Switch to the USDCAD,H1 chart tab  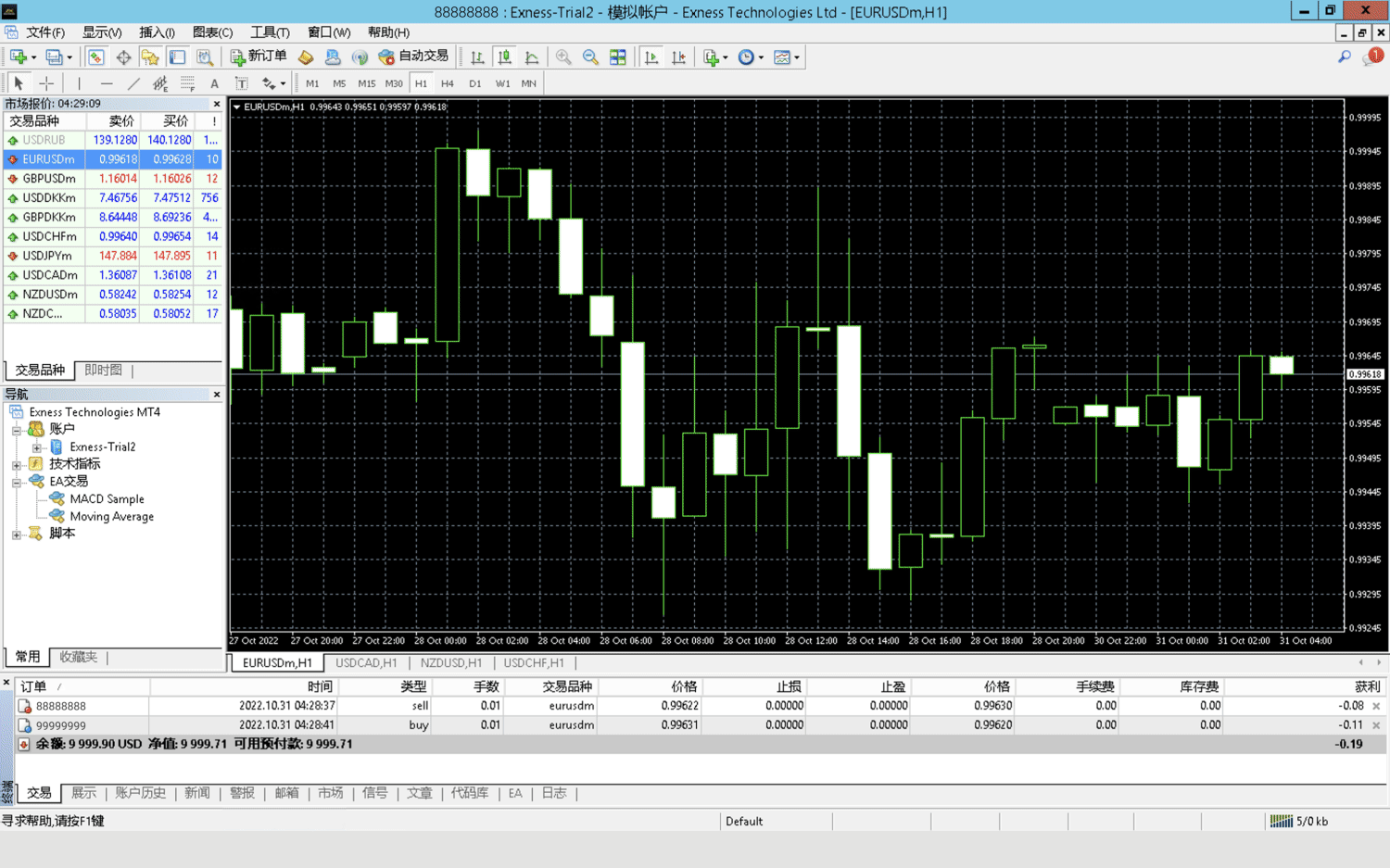(366, 663)
